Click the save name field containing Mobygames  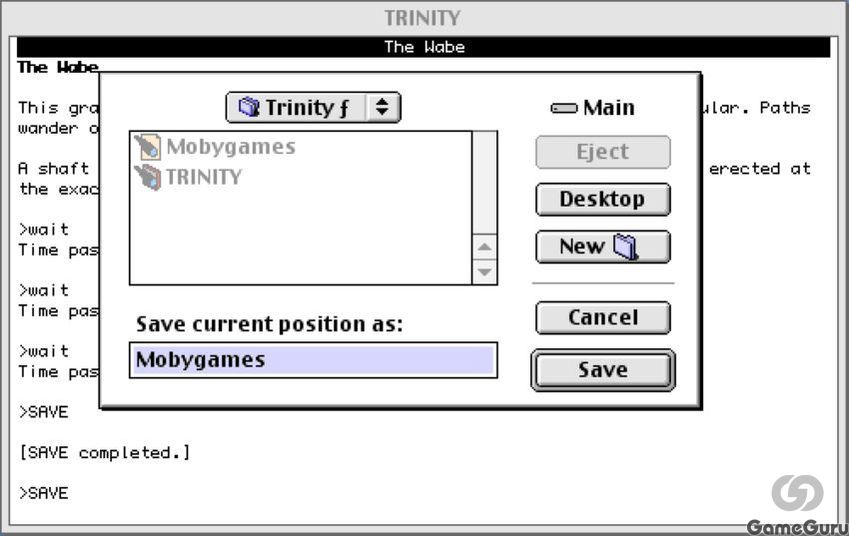pos(313,360)
